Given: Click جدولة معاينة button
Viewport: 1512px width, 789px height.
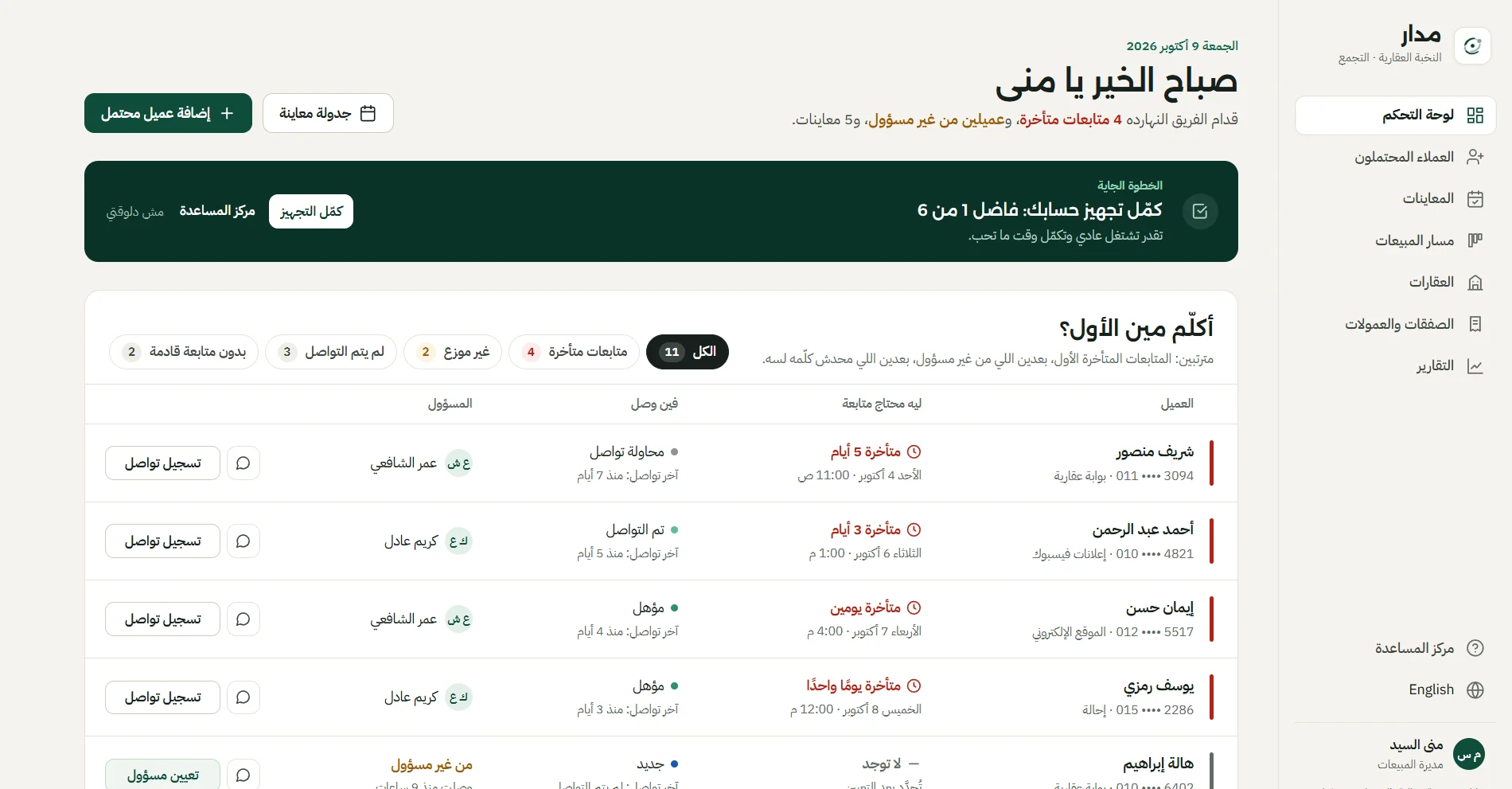Looking at the screenshot, I should coord(328,113).
